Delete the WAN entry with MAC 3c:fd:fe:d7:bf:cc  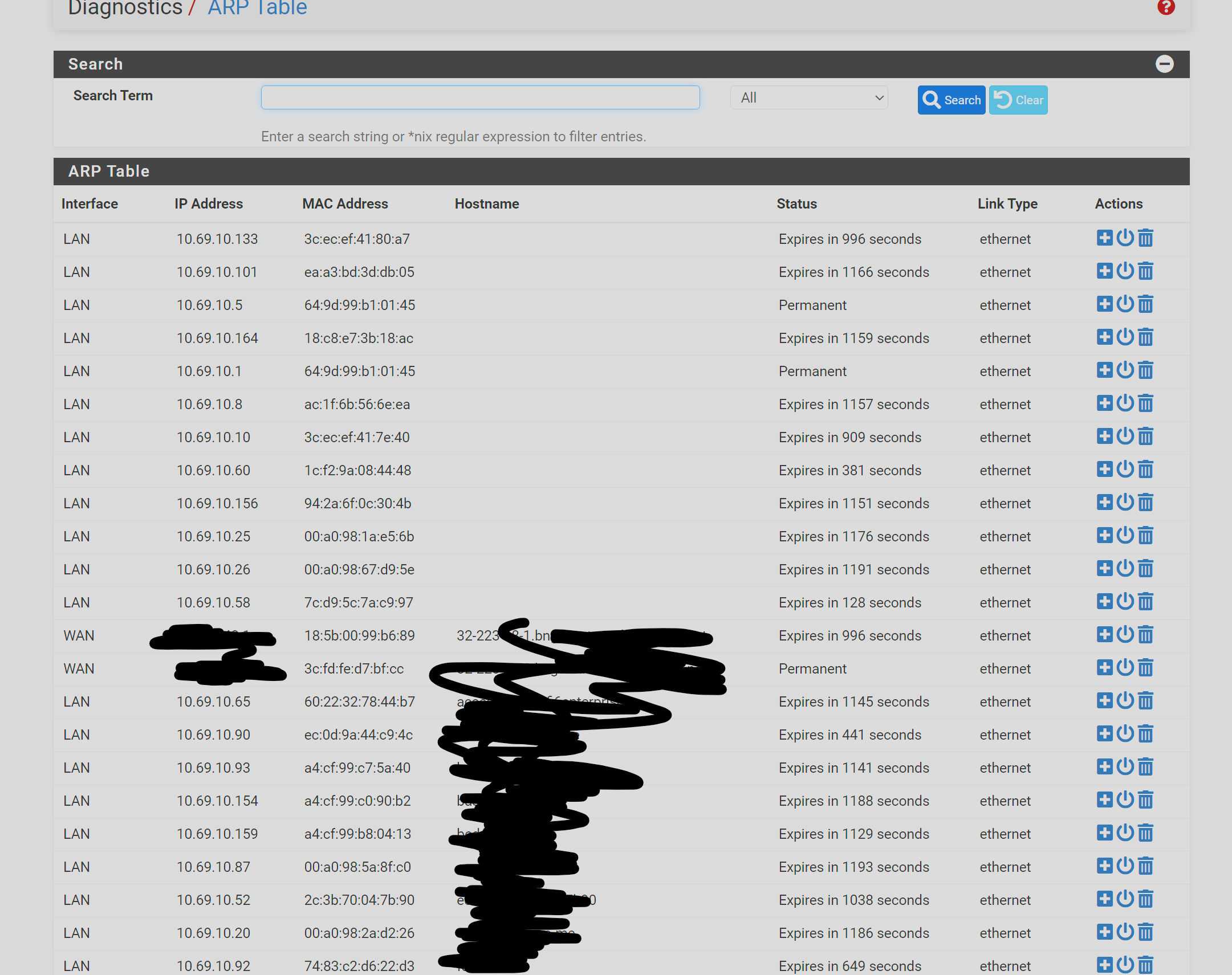pos(1145,667)
